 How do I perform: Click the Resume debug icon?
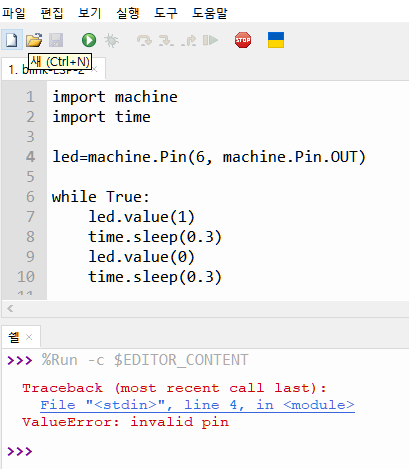[x=210, y=40]
